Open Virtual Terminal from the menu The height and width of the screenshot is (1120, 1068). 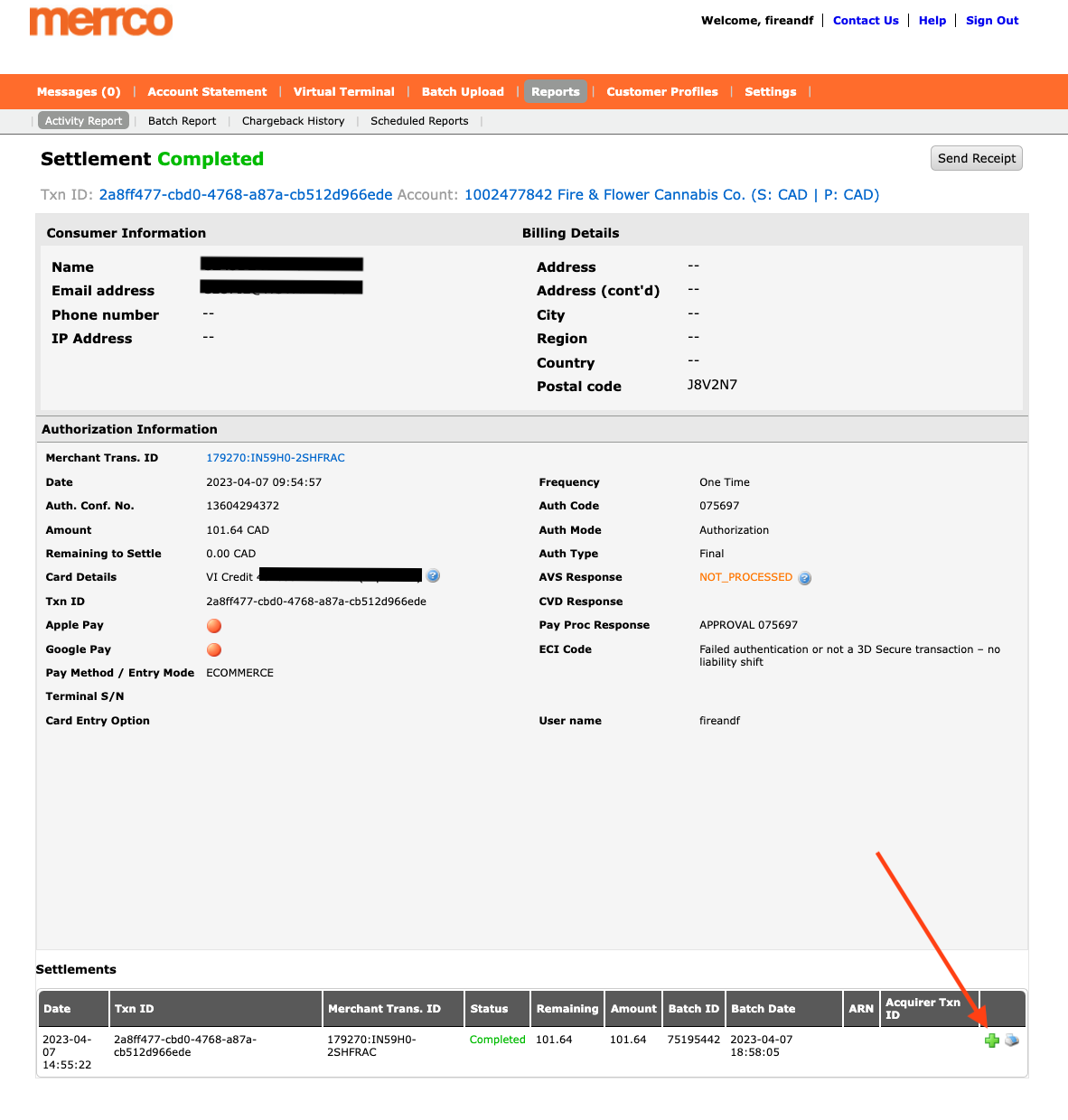tap(343, 91)
